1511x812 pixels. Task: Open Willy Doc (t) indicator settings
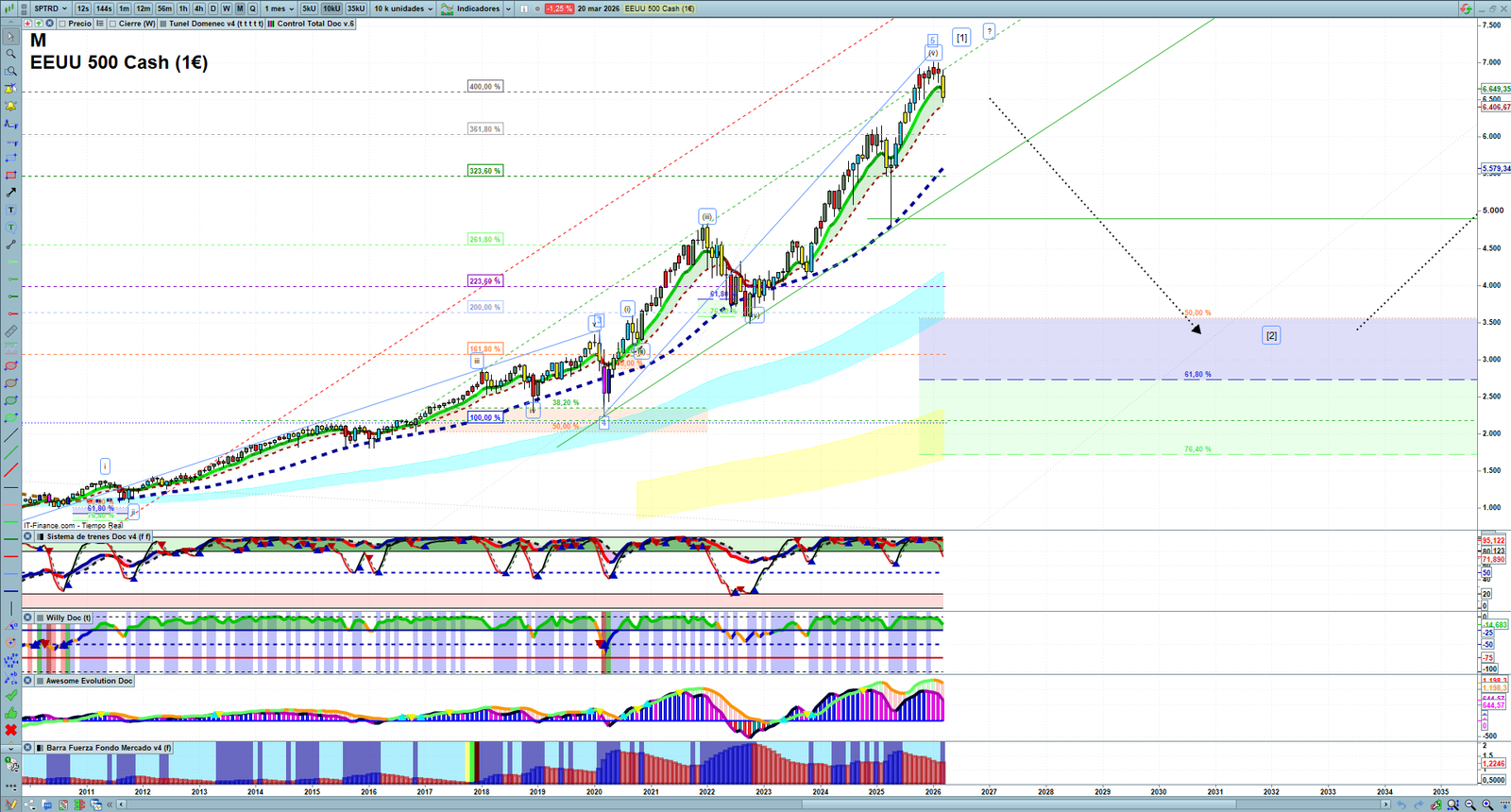(x=64, y=617)
